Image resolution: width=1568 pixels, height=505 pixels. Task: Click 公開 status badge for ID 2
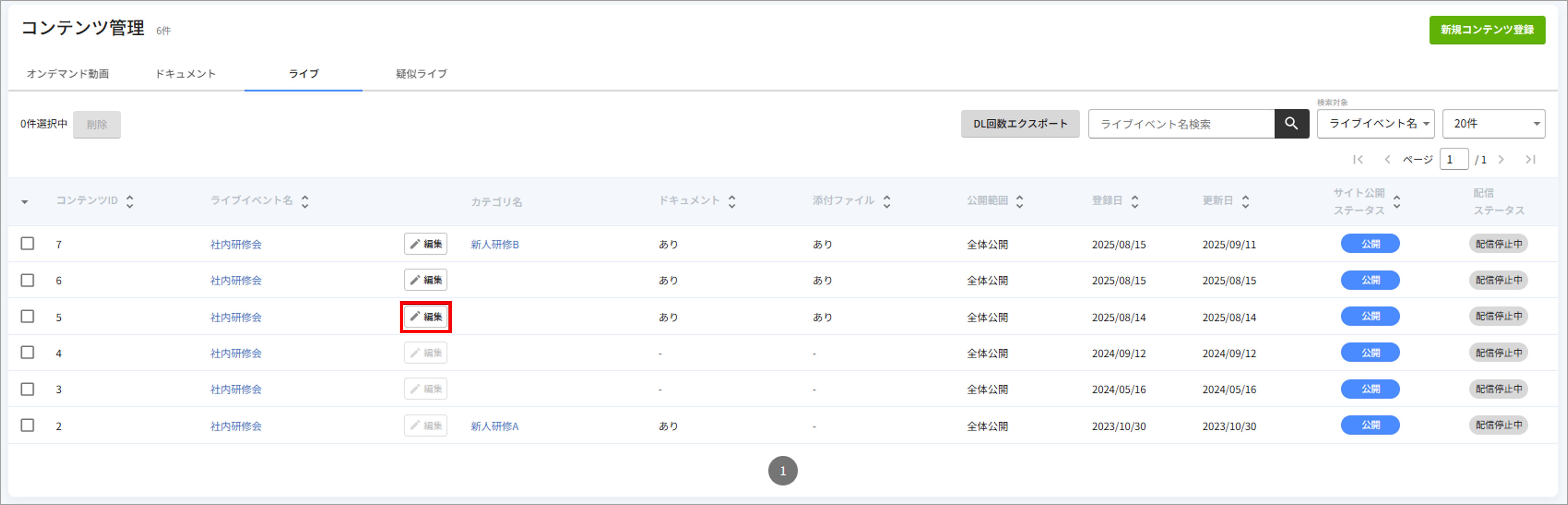tap(1370, 425)
